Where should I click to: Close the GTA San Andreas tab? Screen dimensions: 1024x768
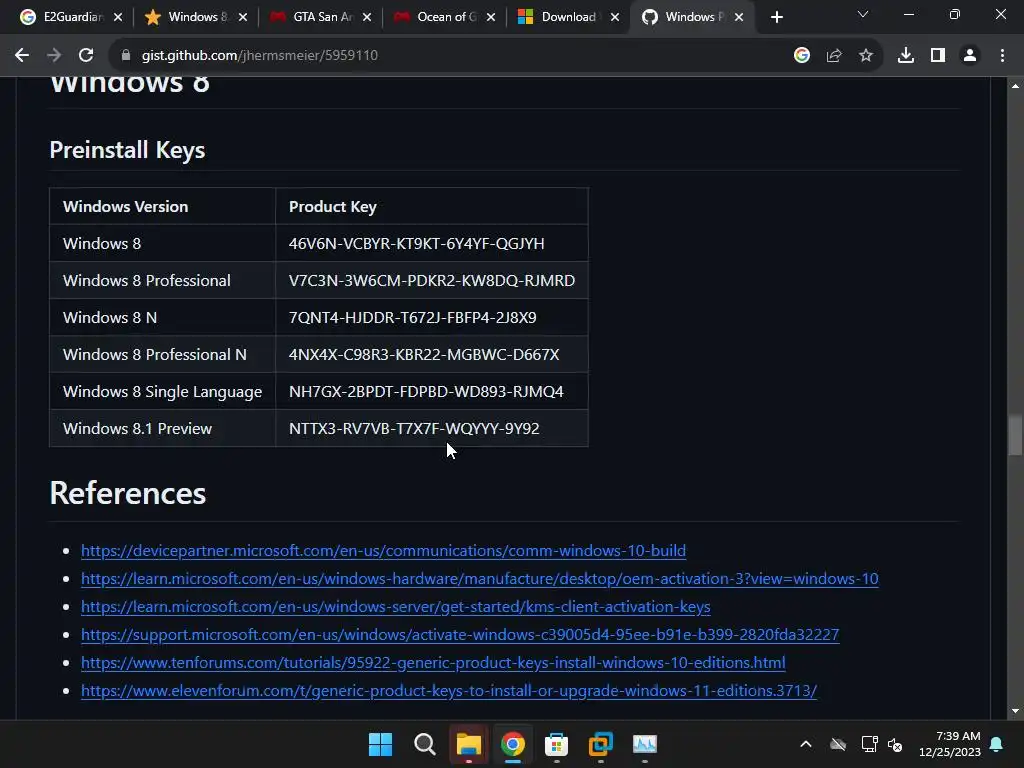[x=367, y=18]
